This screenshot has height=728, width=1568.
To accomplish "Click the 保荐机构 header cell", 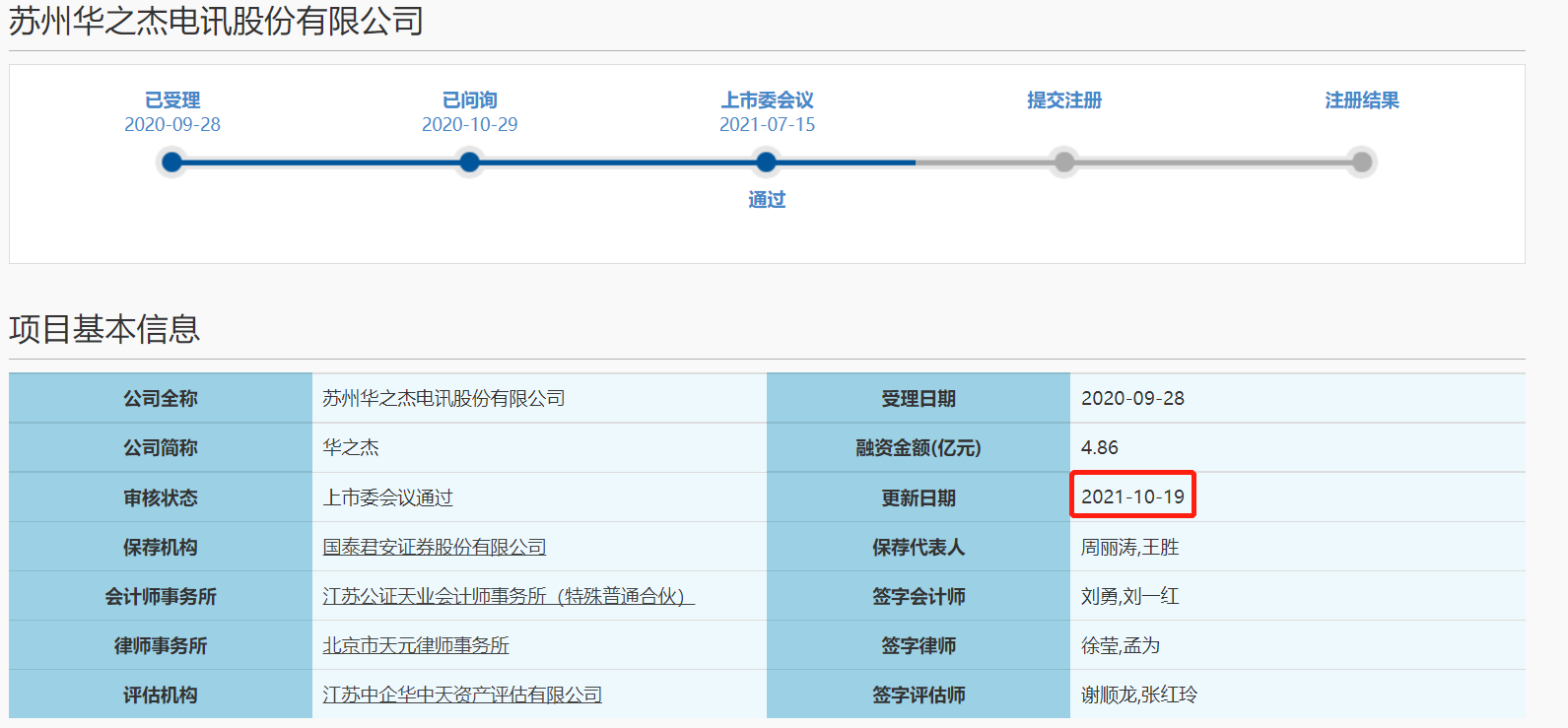I will click(x=161, y=547).
